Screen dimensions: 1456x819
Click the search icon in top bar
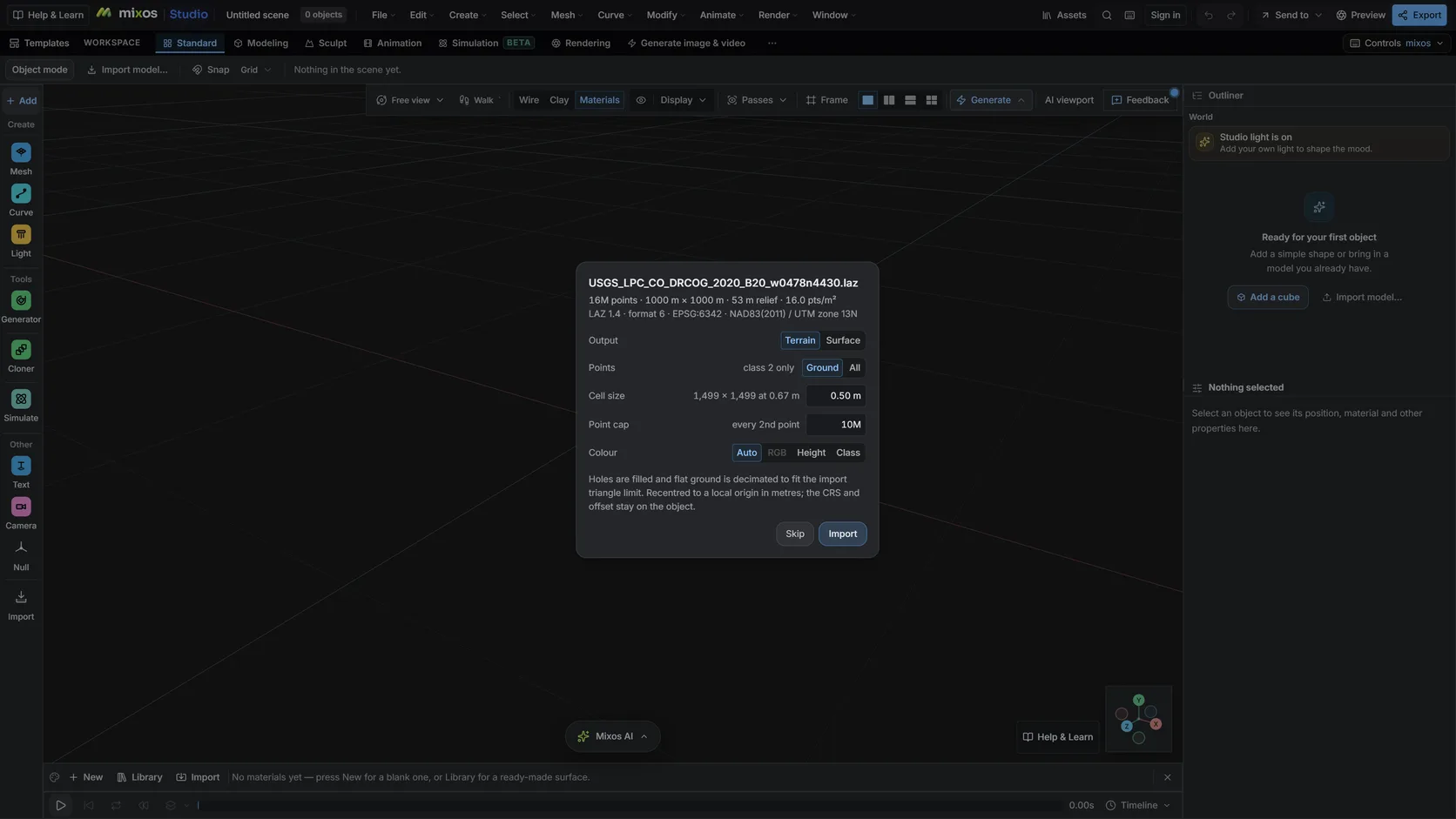click(1107, 15)
